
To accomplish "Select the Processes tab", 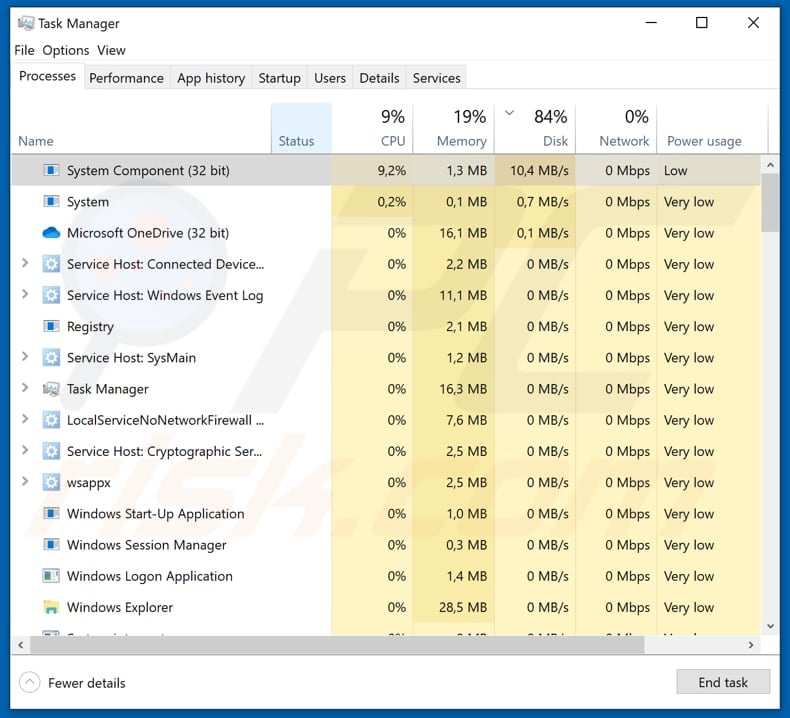I will [47, 76].
